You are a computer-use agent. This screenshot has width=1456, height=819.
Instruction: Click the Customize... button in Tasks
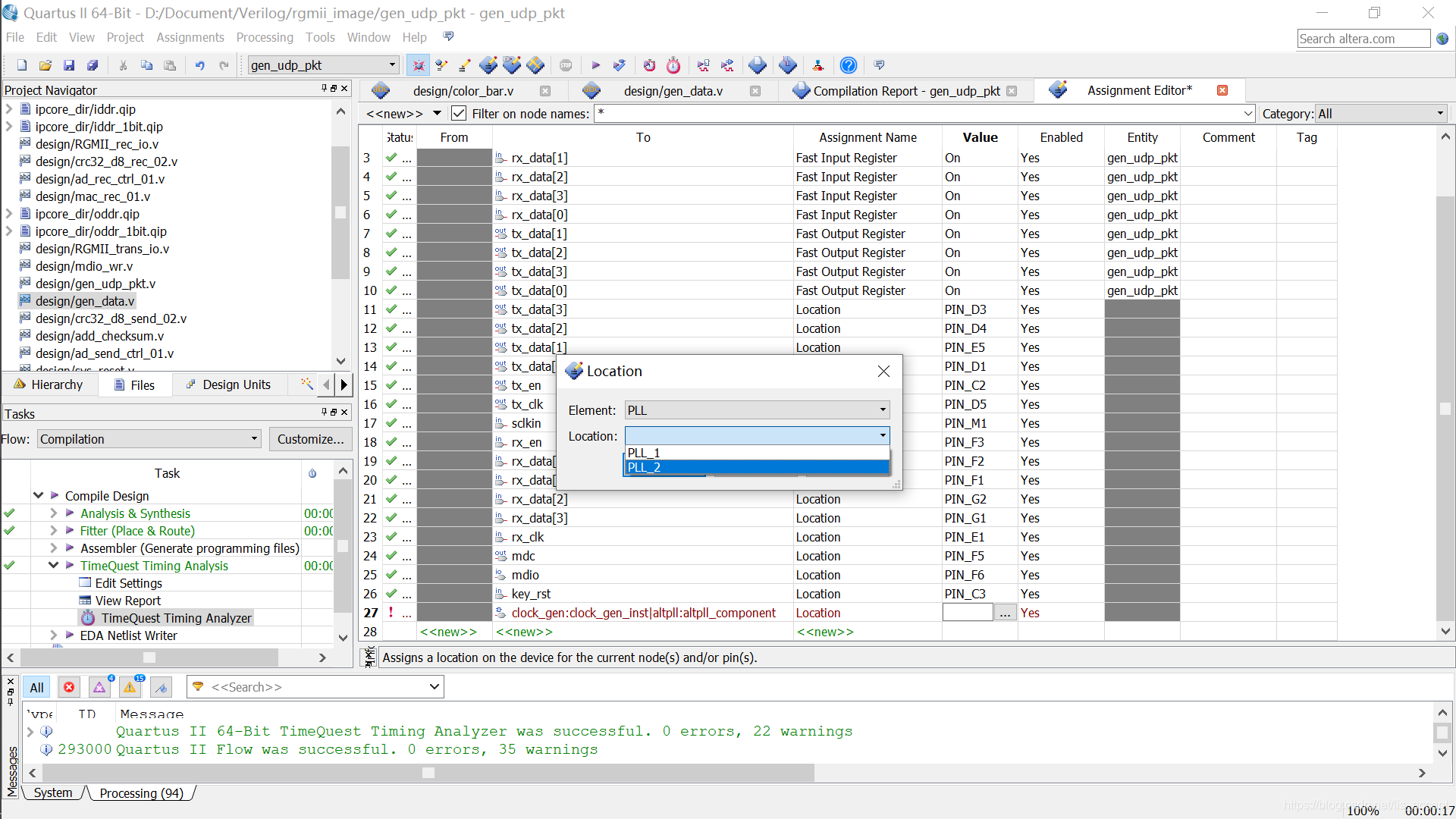[310, 439]
